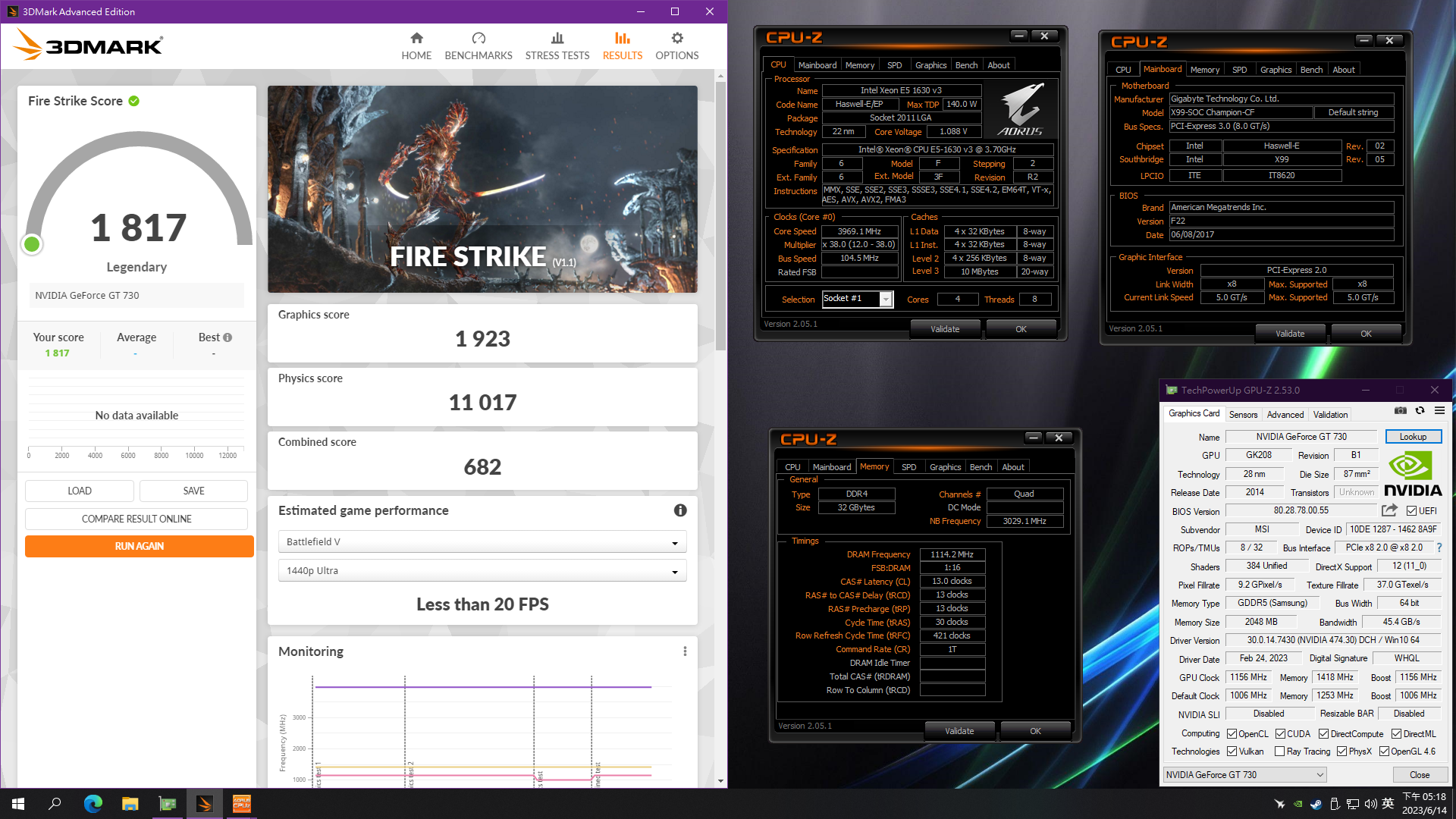Open Bench tab in CPU-Z CPU window
Screen dimensions: 1456x819
[966, 65]
